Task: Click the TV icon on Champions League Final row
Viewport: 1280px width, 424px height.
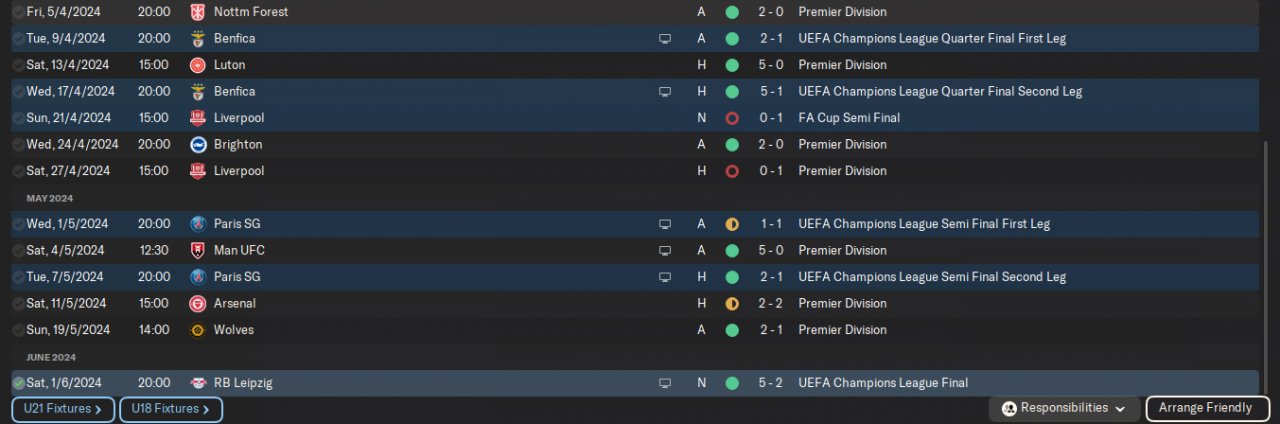Action: coord(665,383)
